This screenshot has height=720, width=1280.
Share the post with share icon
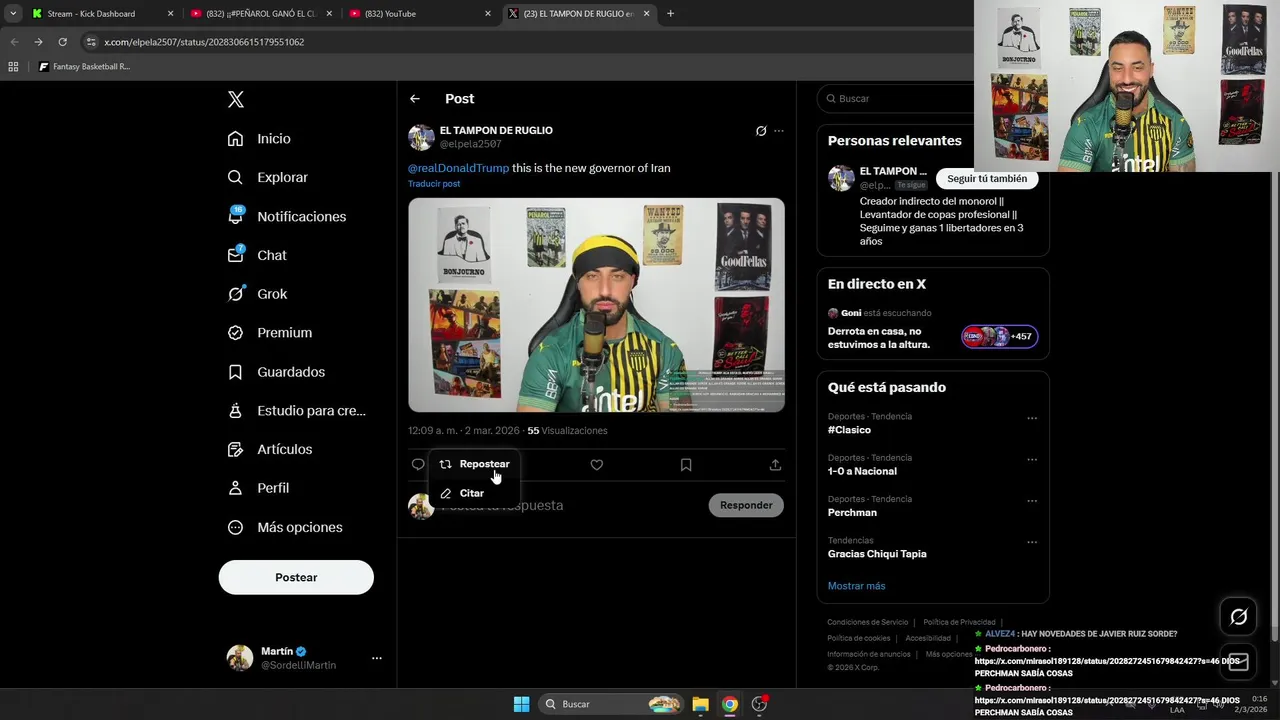(775, 465)
